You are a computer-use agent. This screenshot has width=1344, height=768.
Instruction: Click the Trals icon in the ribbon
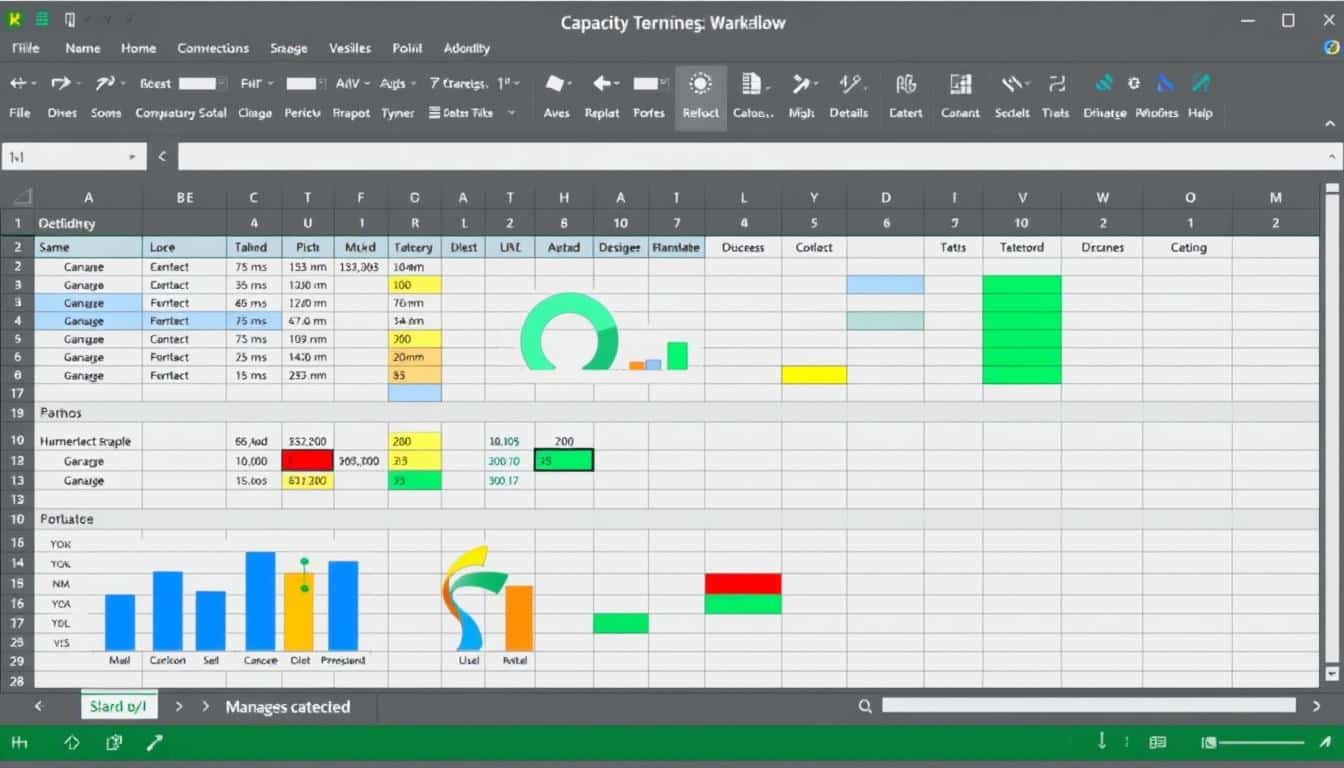(1057, 84)
